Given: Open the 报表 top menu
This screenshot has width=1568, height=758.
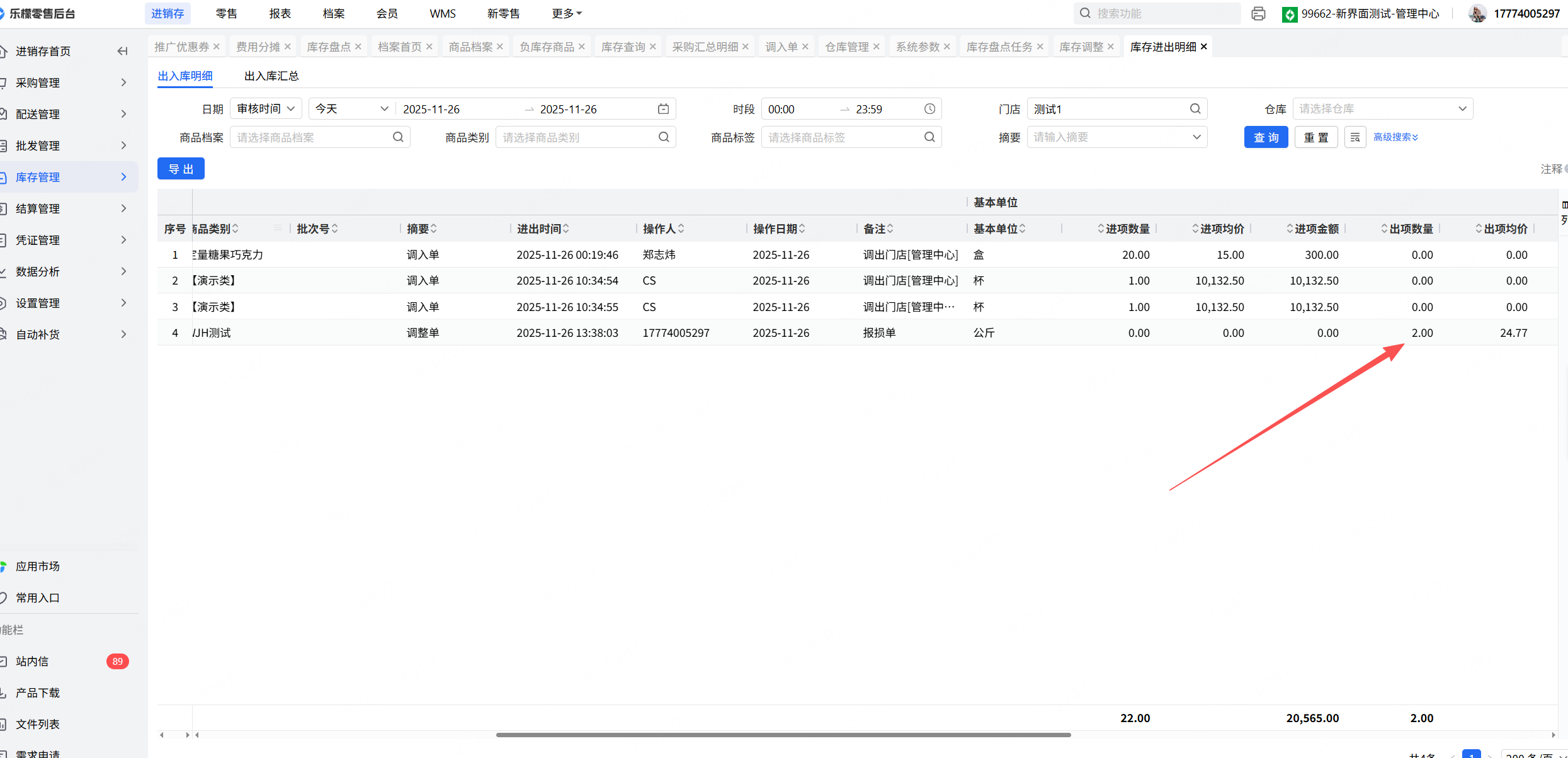Looking at the screenshot, I should tap(280, 13).
